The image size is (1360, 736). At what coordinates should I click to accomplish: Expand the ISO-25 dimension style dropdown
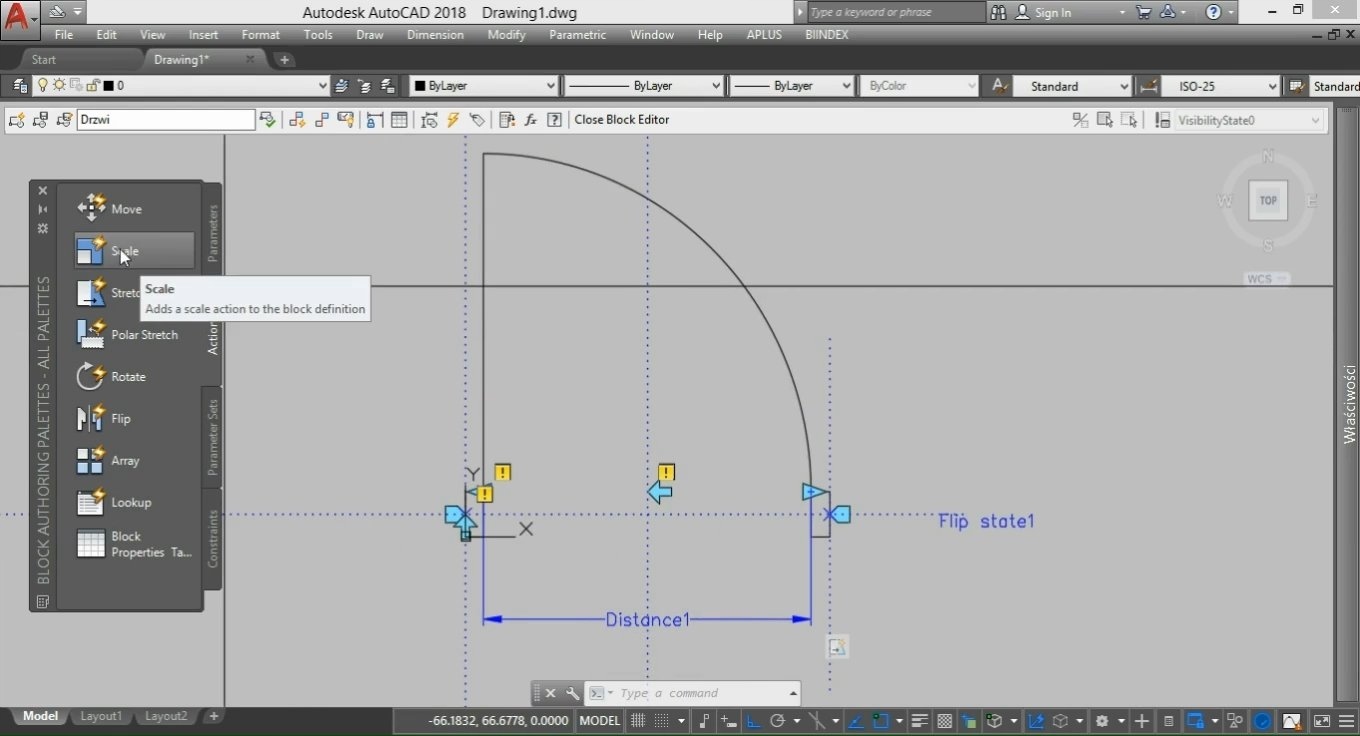[x=1271, y=86]
